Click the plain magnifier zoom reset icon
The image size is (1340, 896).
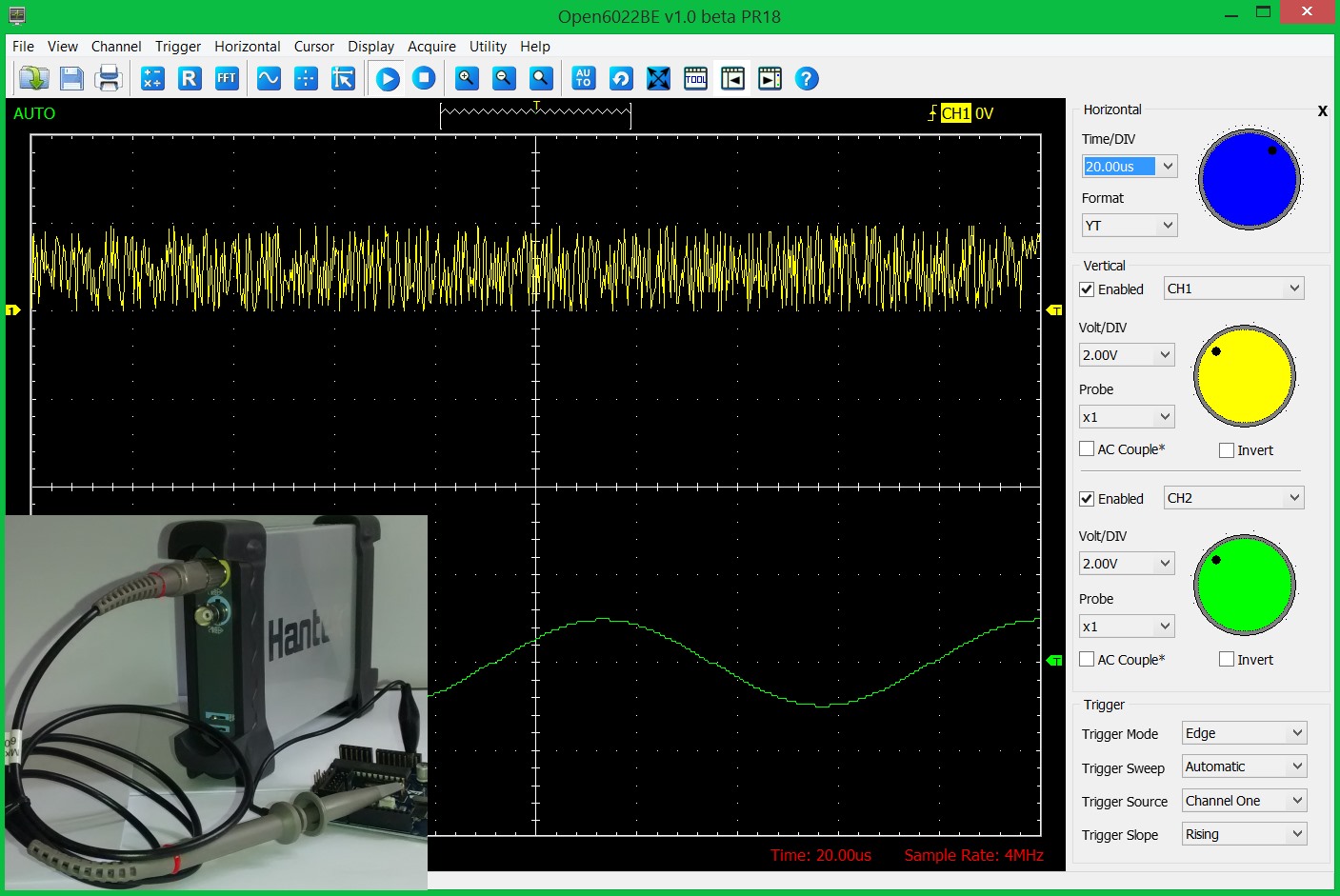point(541,78)
